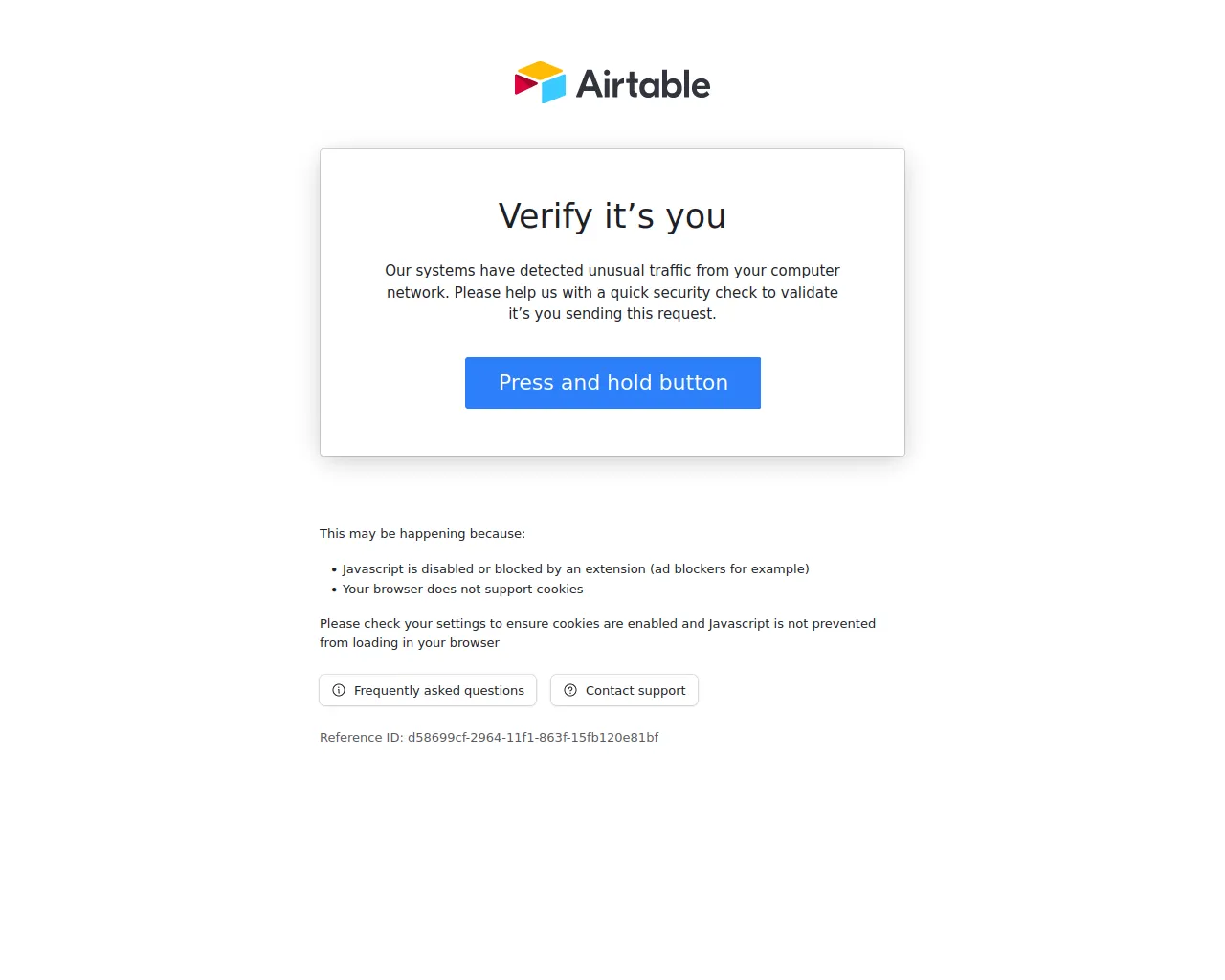Click the browser does not support cookies bullet
The width and height of the screenshot is (1225, 980).
click(462, 590)
